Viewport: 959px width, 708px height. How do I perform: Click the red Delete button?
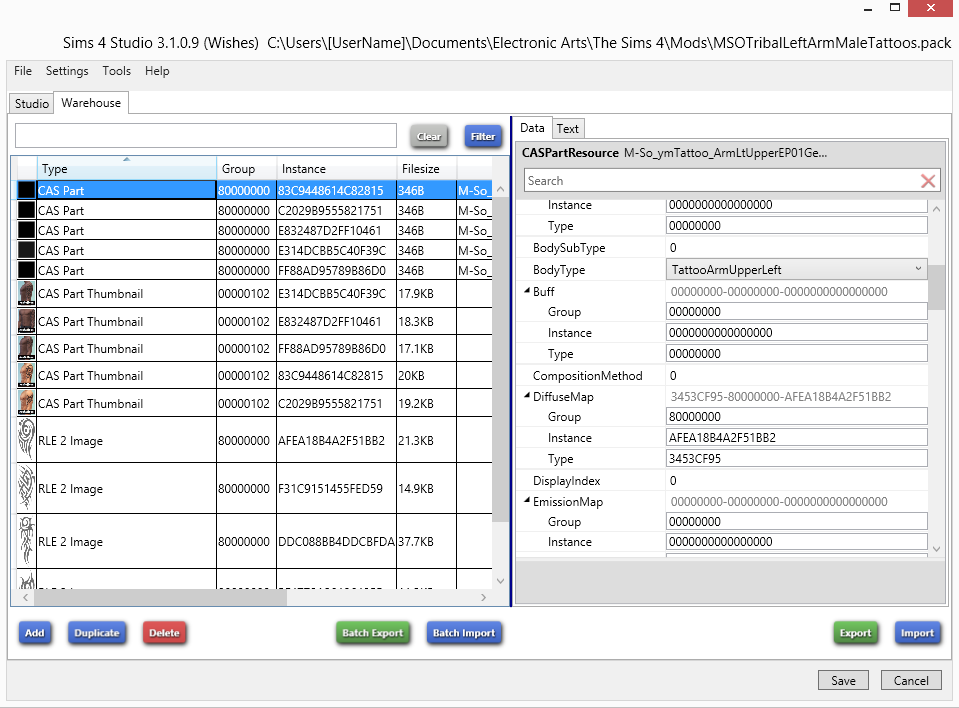click(164, 633)
